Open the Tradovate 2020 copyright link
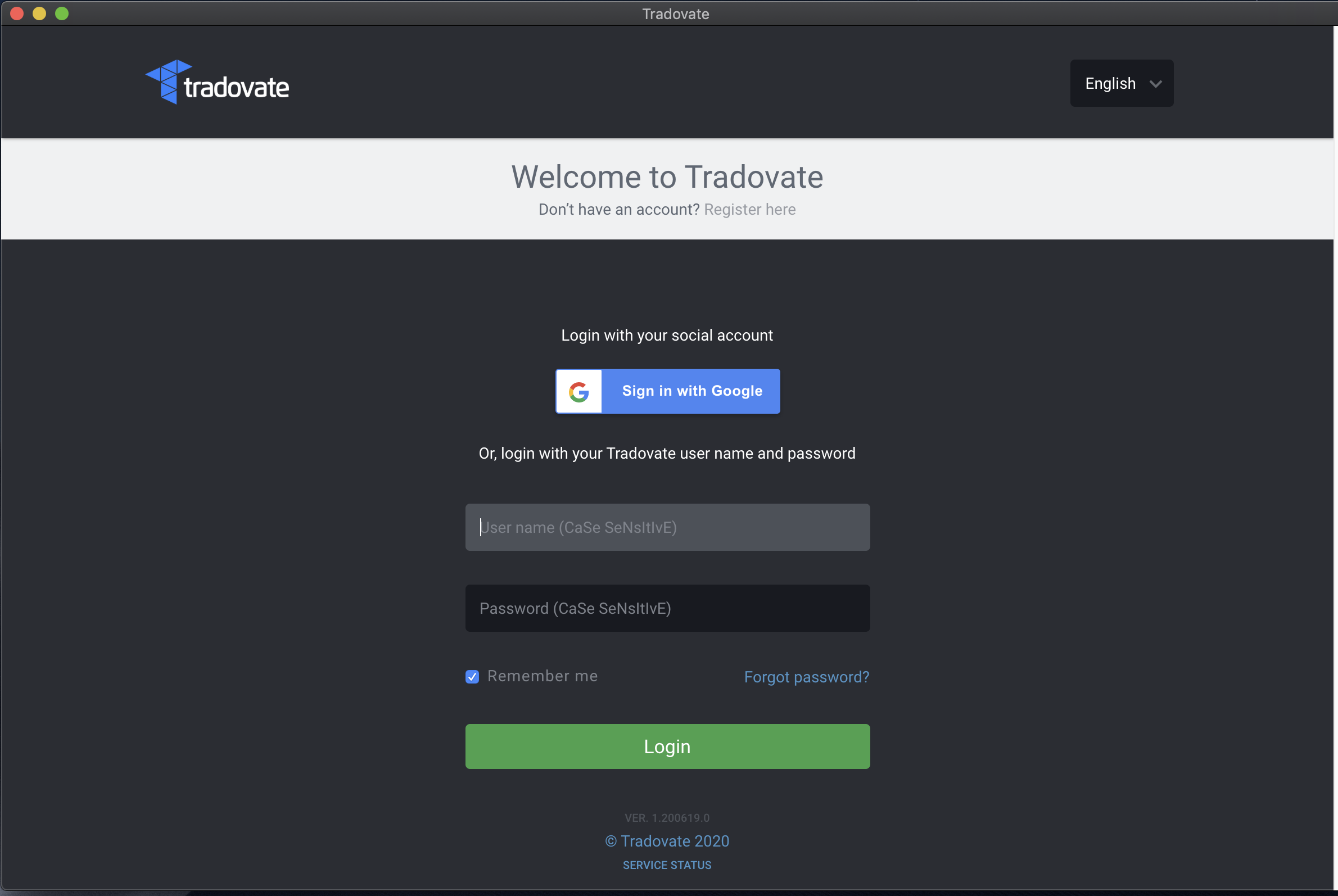Viewport: 1338px width, 896px height. tap(667, 841)
